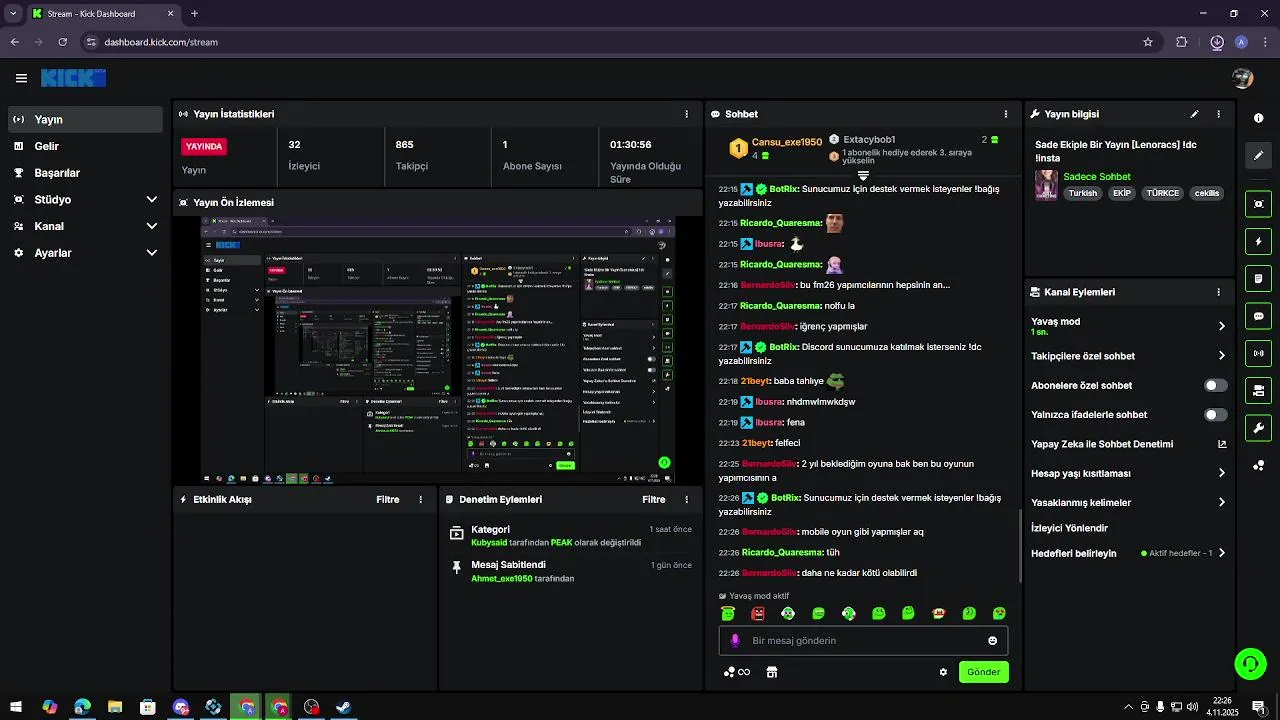Viewport: 1280px width, 720px height.
Task: Toggle Yalnızca ifadelerle sohbet switch
Action: [1215, 414]
